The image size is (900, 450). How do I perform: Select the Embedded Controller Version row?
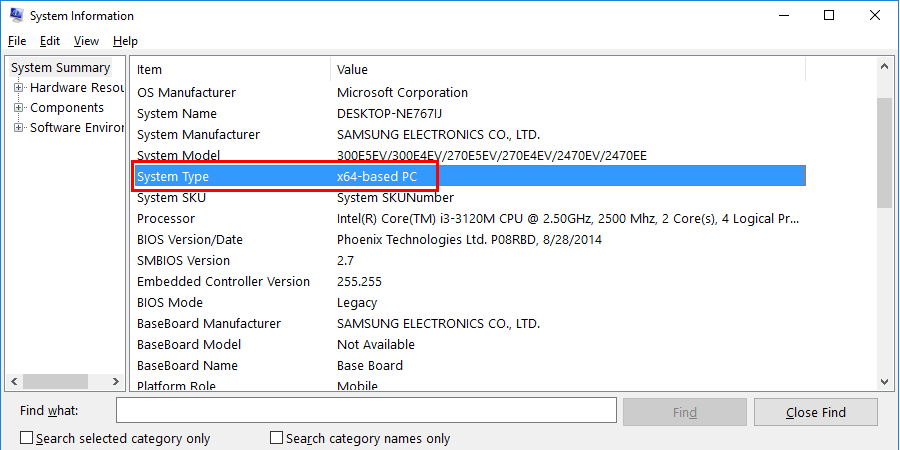468,281
